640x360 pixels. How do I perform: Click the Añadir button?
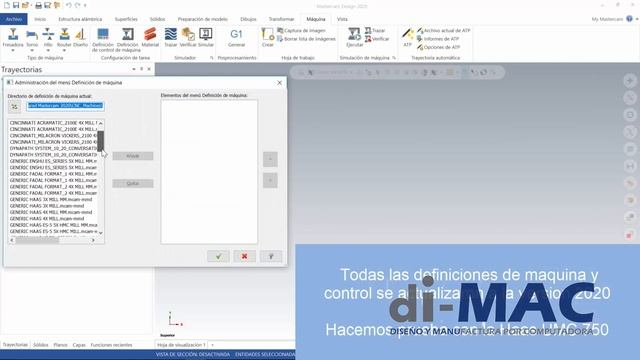pyautogui.click(x=133, y=156)
